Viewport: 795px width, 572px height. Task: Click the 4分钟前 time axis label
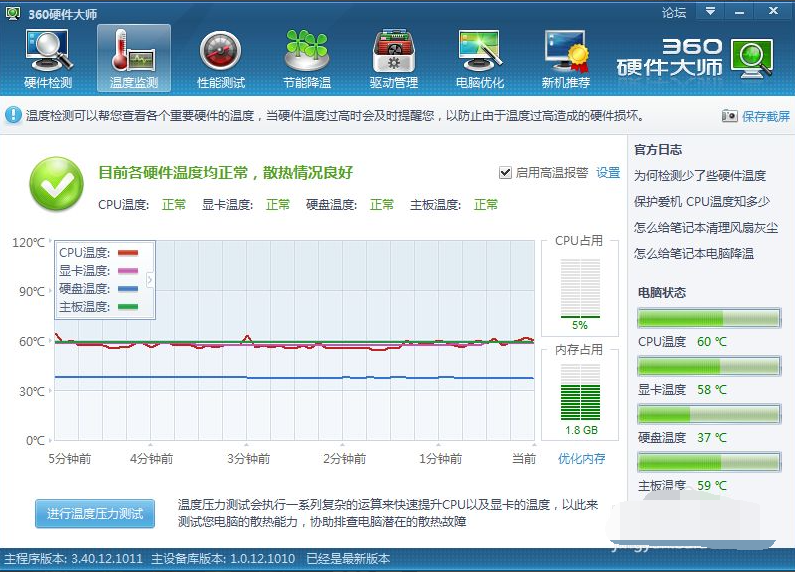click(151, 459)
